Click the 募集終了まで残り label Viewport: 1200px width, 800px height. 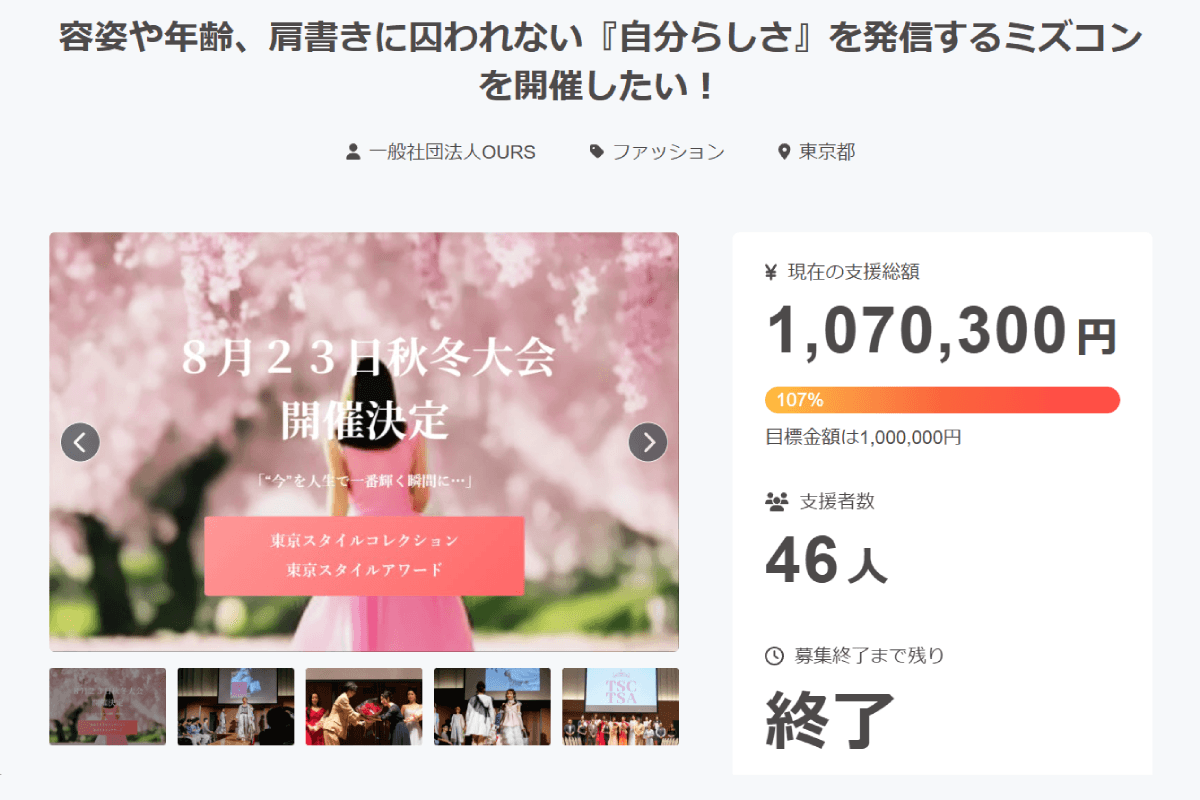(870, 656)
